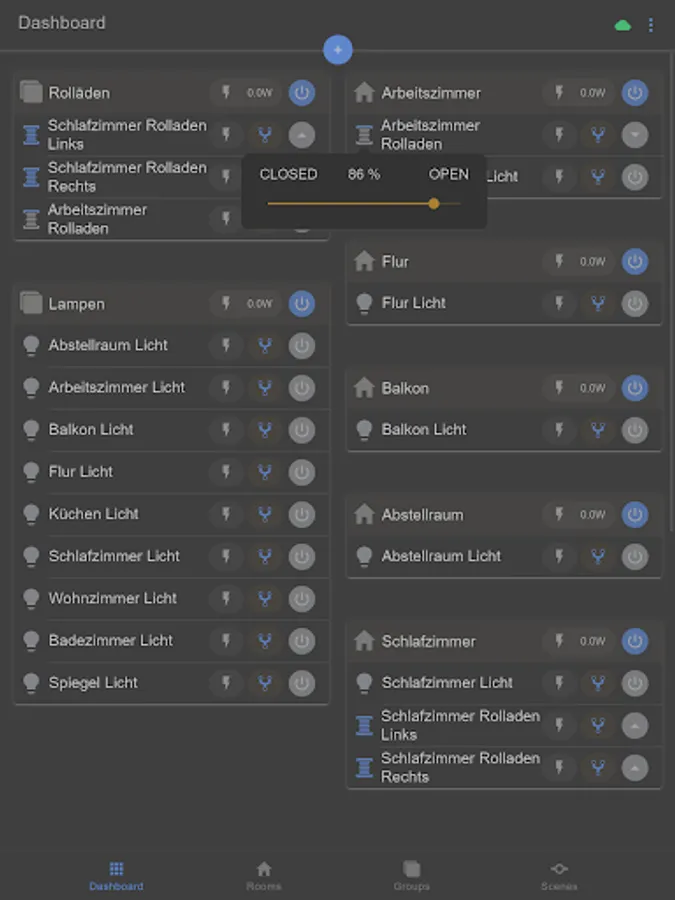This screenshot has height=900, width=675.
Task: Click the OPEN label in the shutter popup
Action: 447,174
